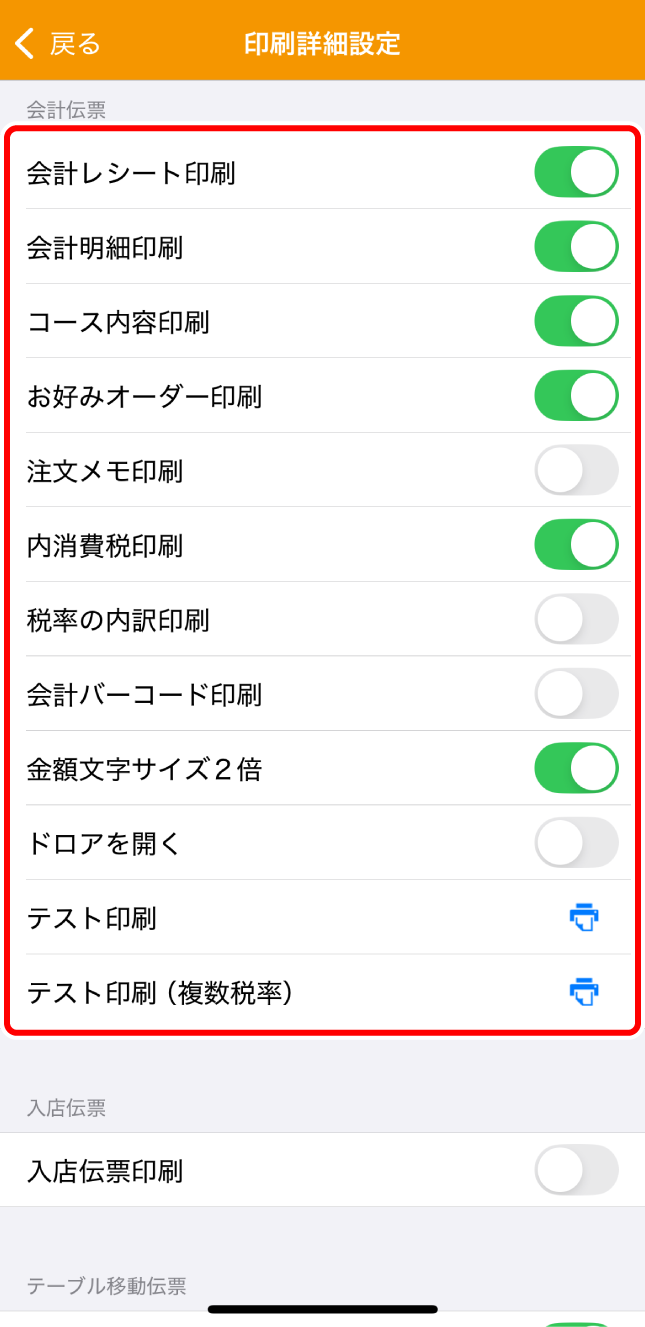645x1327 pixels.
Task: Tap the printer icon for テスト印刷（複数税率）
Action: [586, 992]
